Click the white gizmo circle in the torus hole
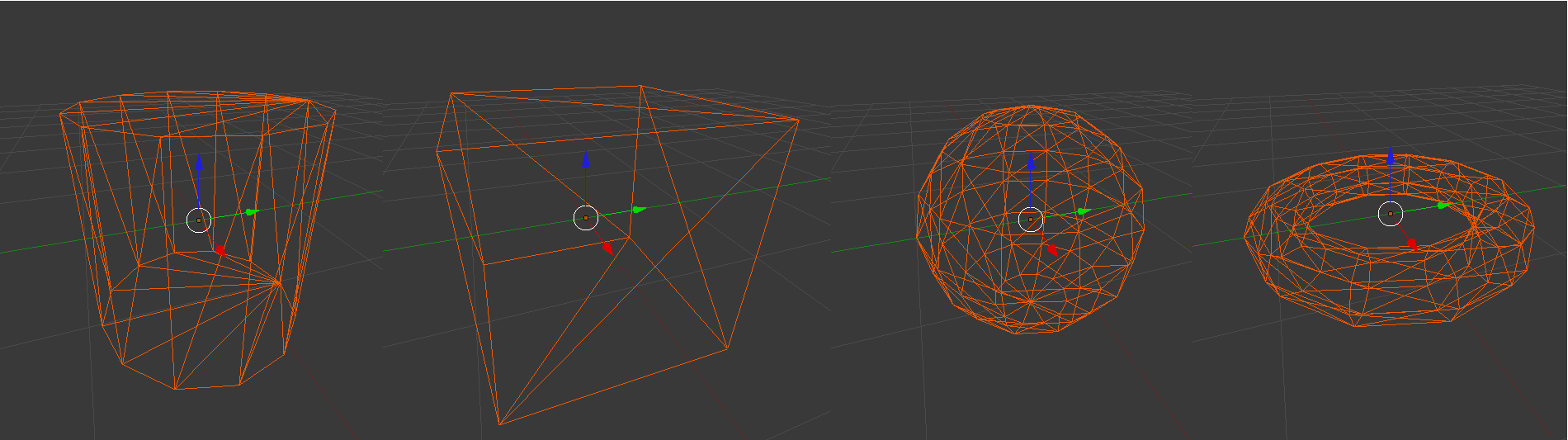1568x440 pixels. coord(1391,215)
